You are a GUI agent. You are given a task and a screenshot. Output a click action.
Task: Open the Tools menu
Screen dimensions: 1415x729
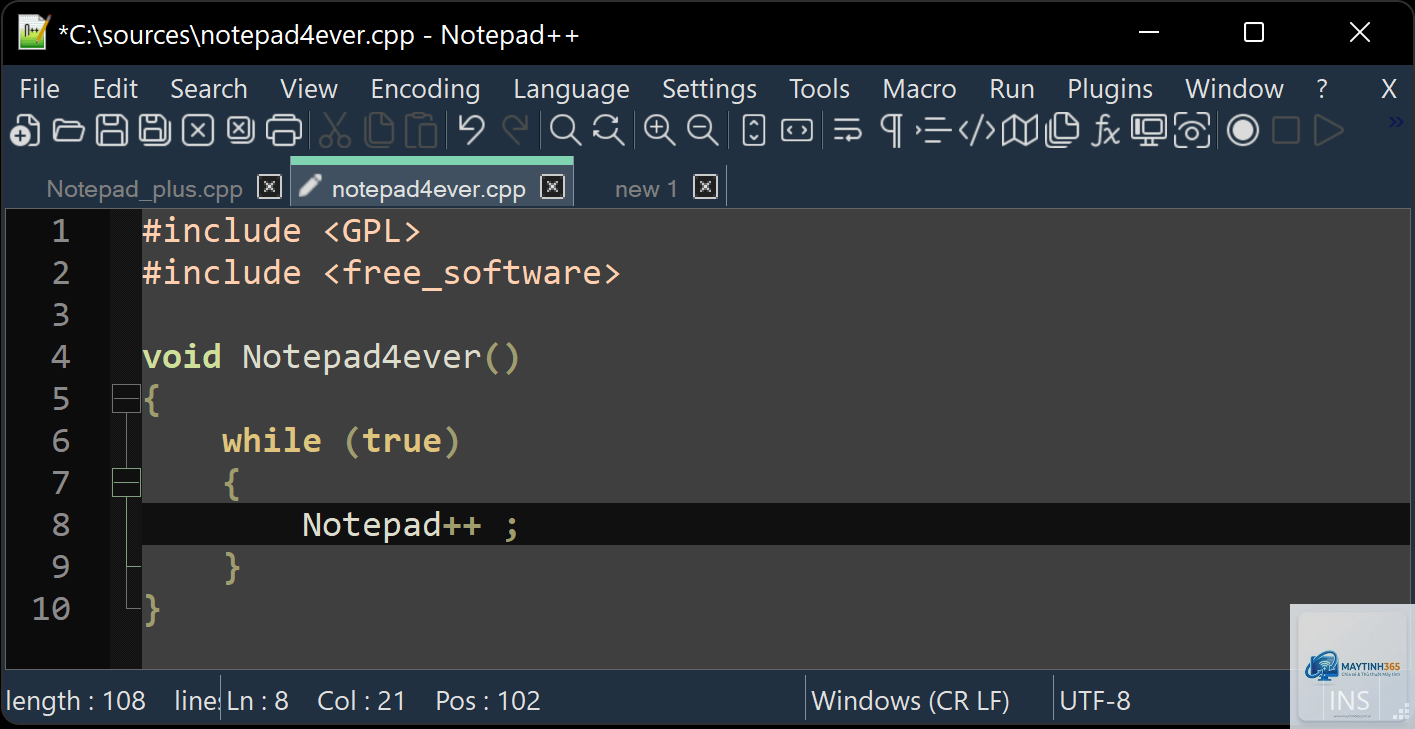pos(819,89)
